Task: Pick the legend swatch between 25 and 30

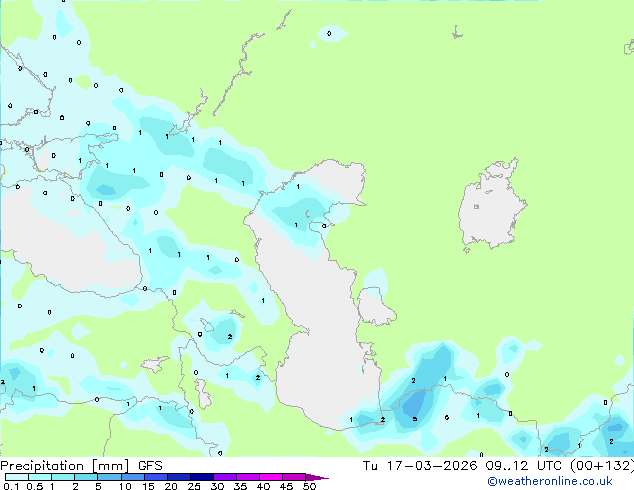Action: pos(202,477)
